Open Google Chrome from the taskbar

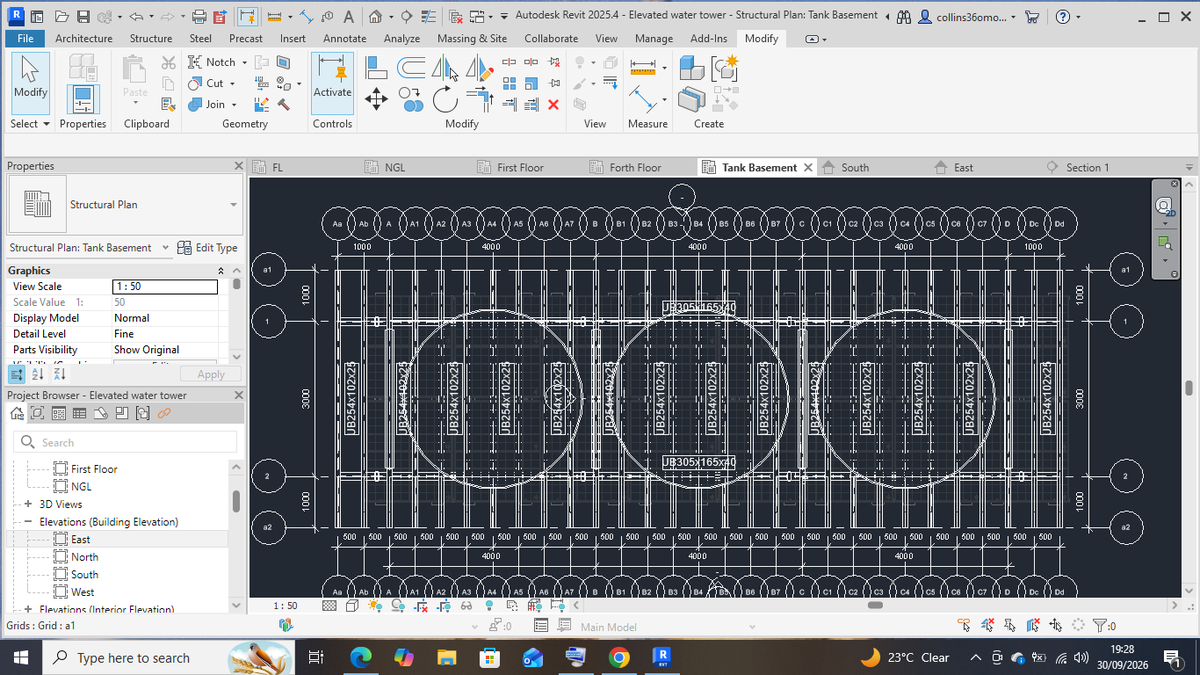(x=620, y=657)
